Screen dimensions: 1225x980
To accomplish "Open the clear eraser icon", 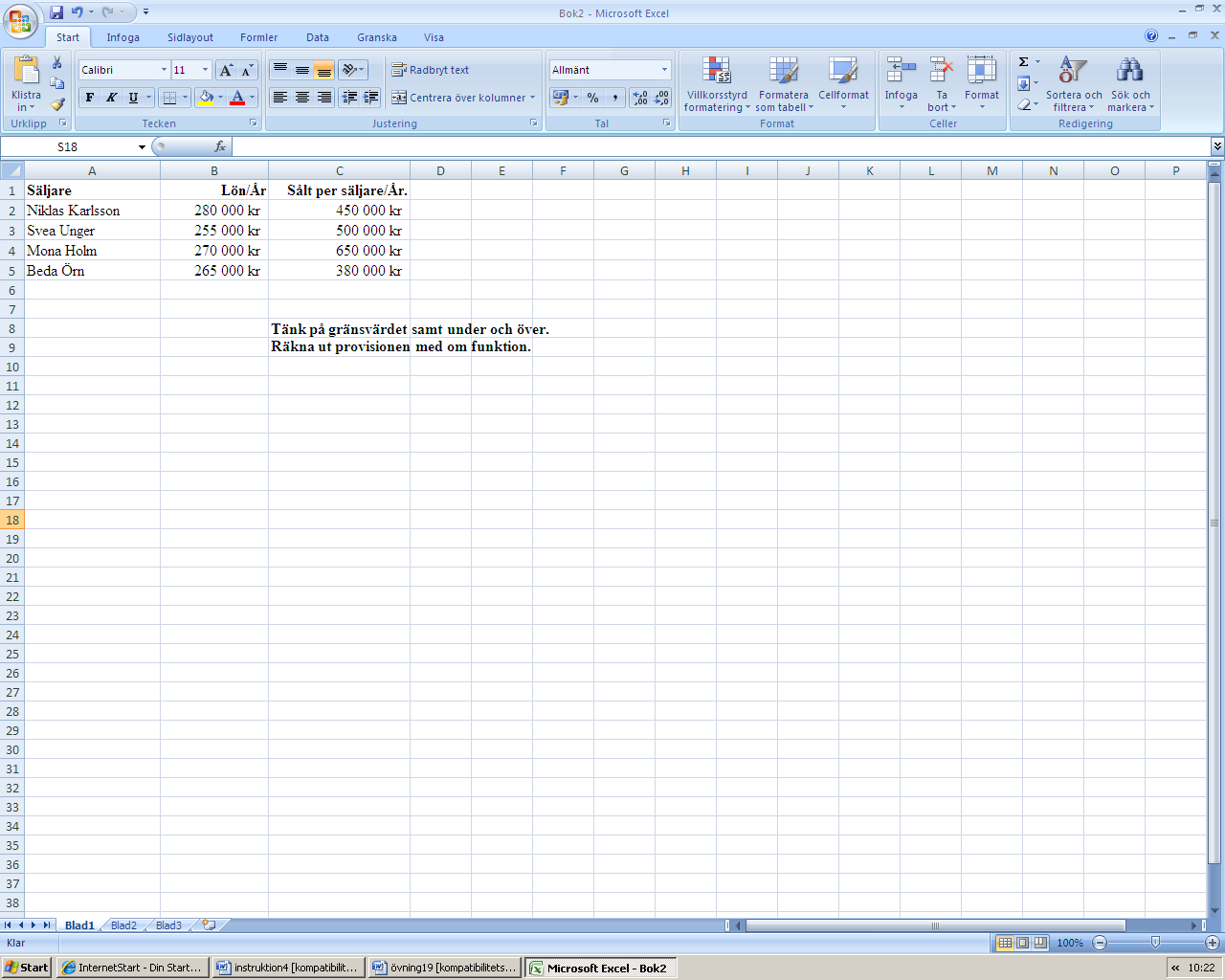I will click(x=1023, y=104).
